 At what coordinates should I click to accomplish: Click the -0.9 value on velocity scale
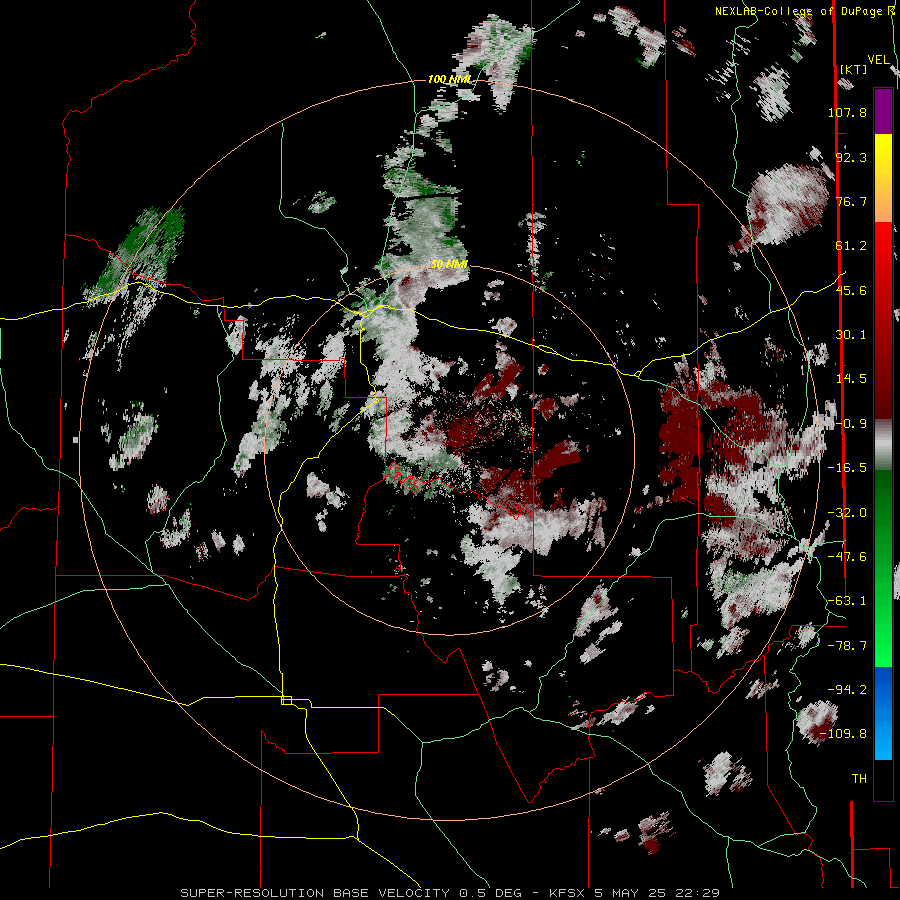point(851,424)
